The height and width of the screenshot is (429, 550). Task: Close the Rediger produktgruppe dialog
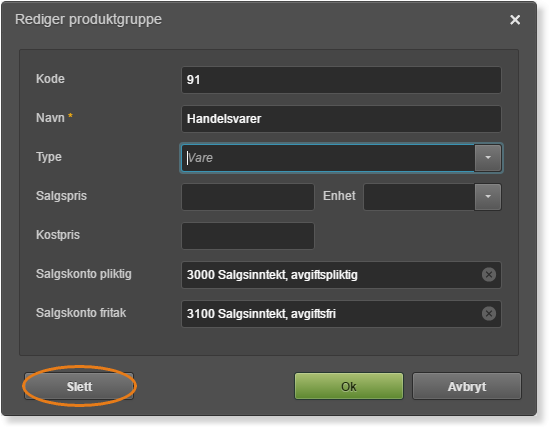[515, 20]
